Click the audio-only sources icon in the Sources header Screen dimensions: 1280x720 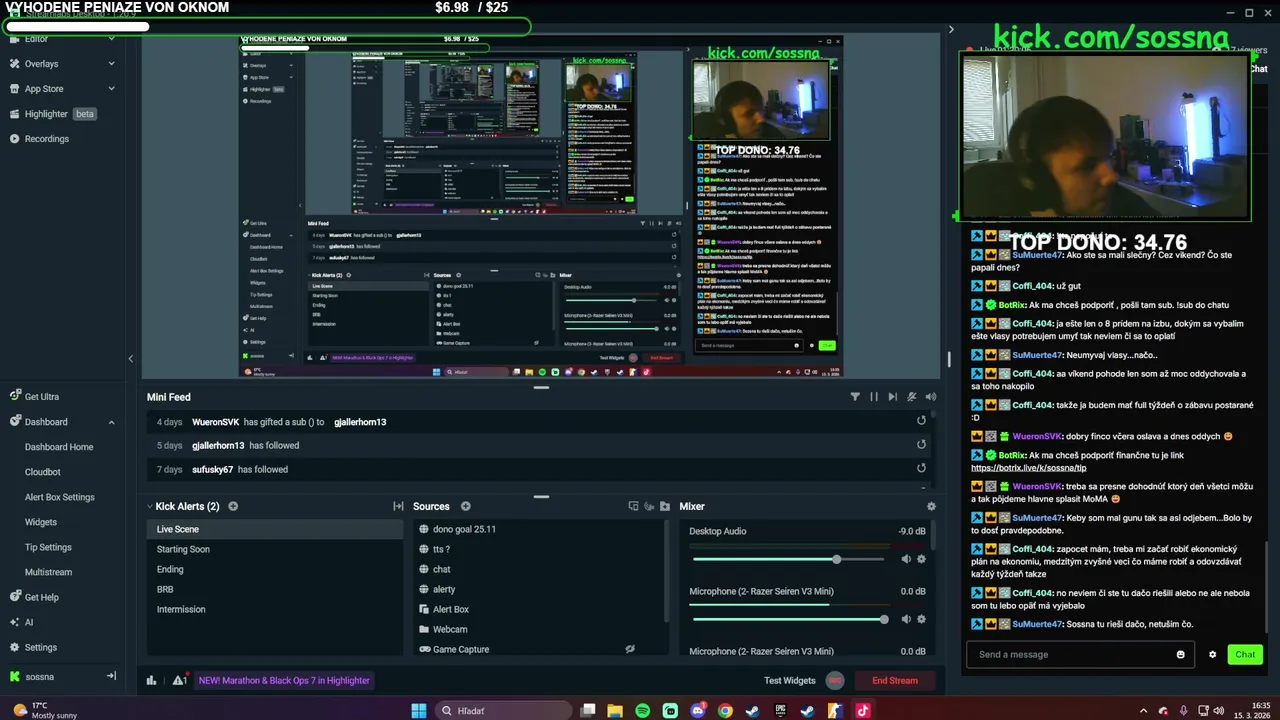click(648, 506)
